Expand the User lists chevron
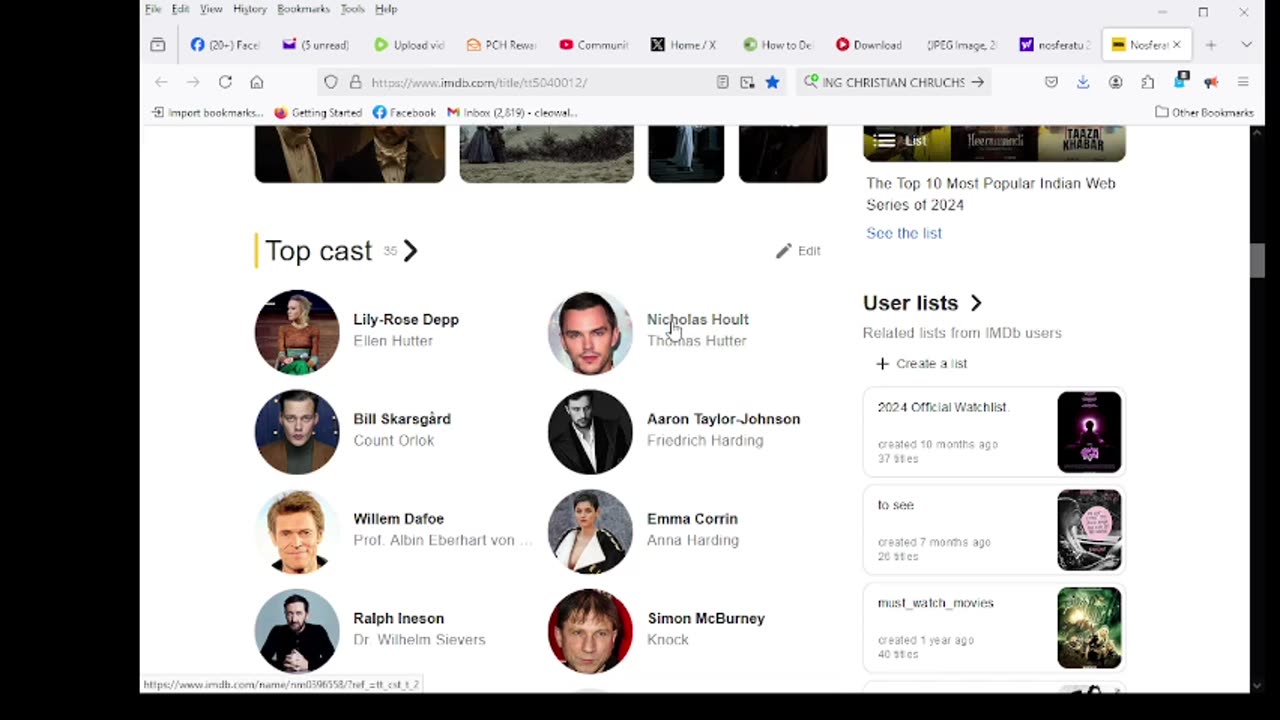This screenshot has width=1280, height=720. pyautogui.click(x=976, y=303)
